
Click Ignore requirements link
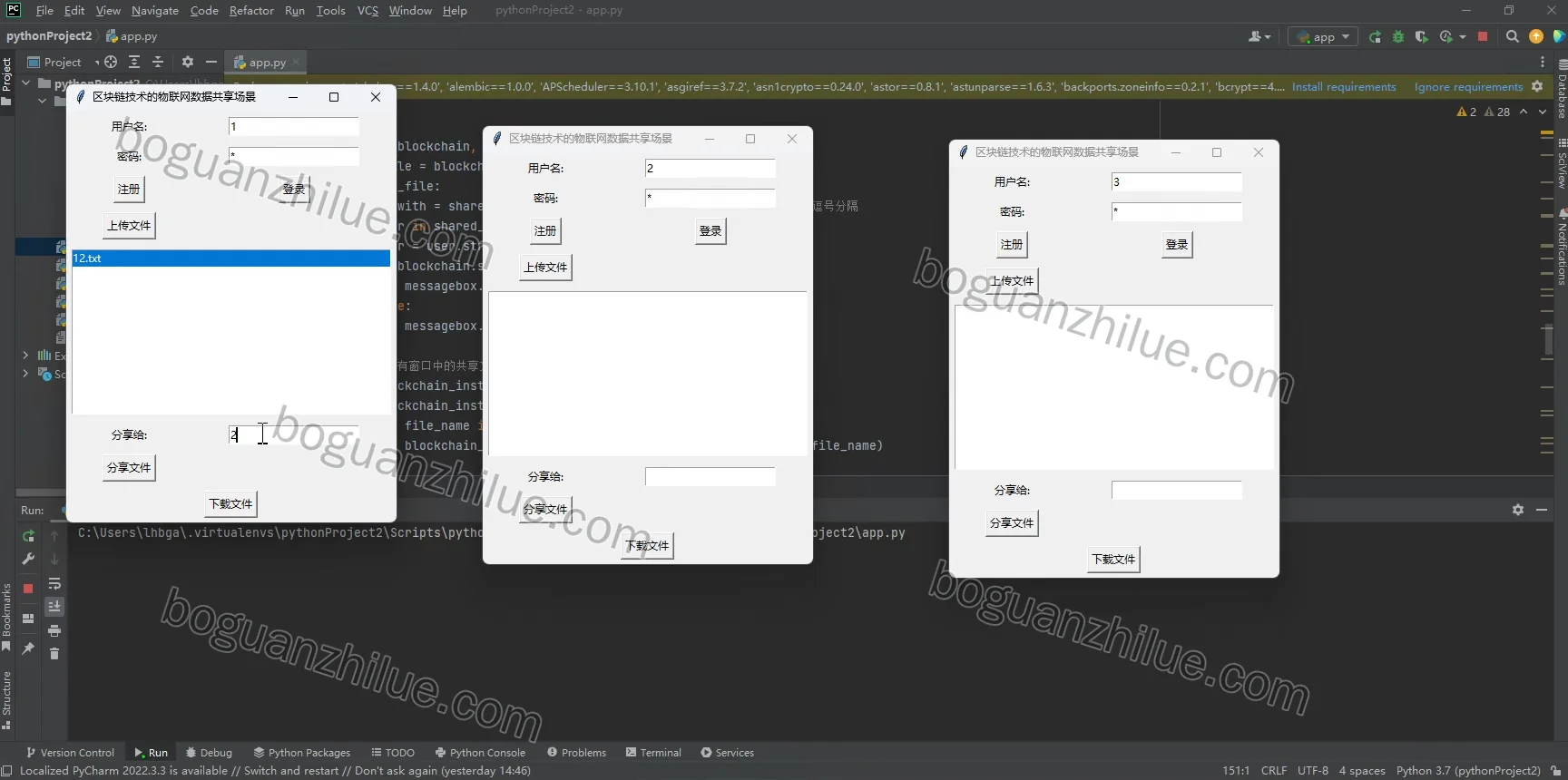(1468, 87)
